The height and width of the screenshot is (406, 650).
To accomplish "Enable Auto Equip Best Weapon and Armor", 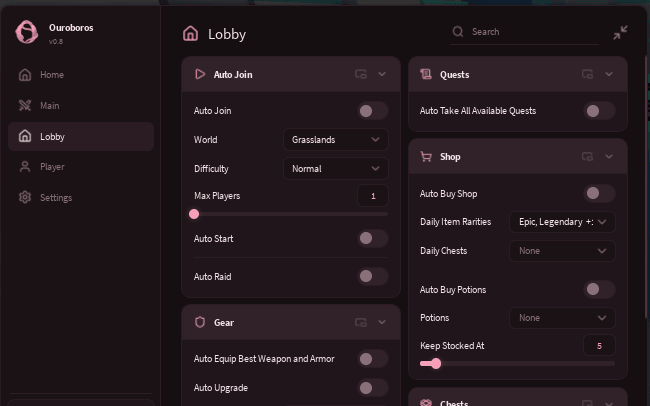I will (x=373, y=359).
